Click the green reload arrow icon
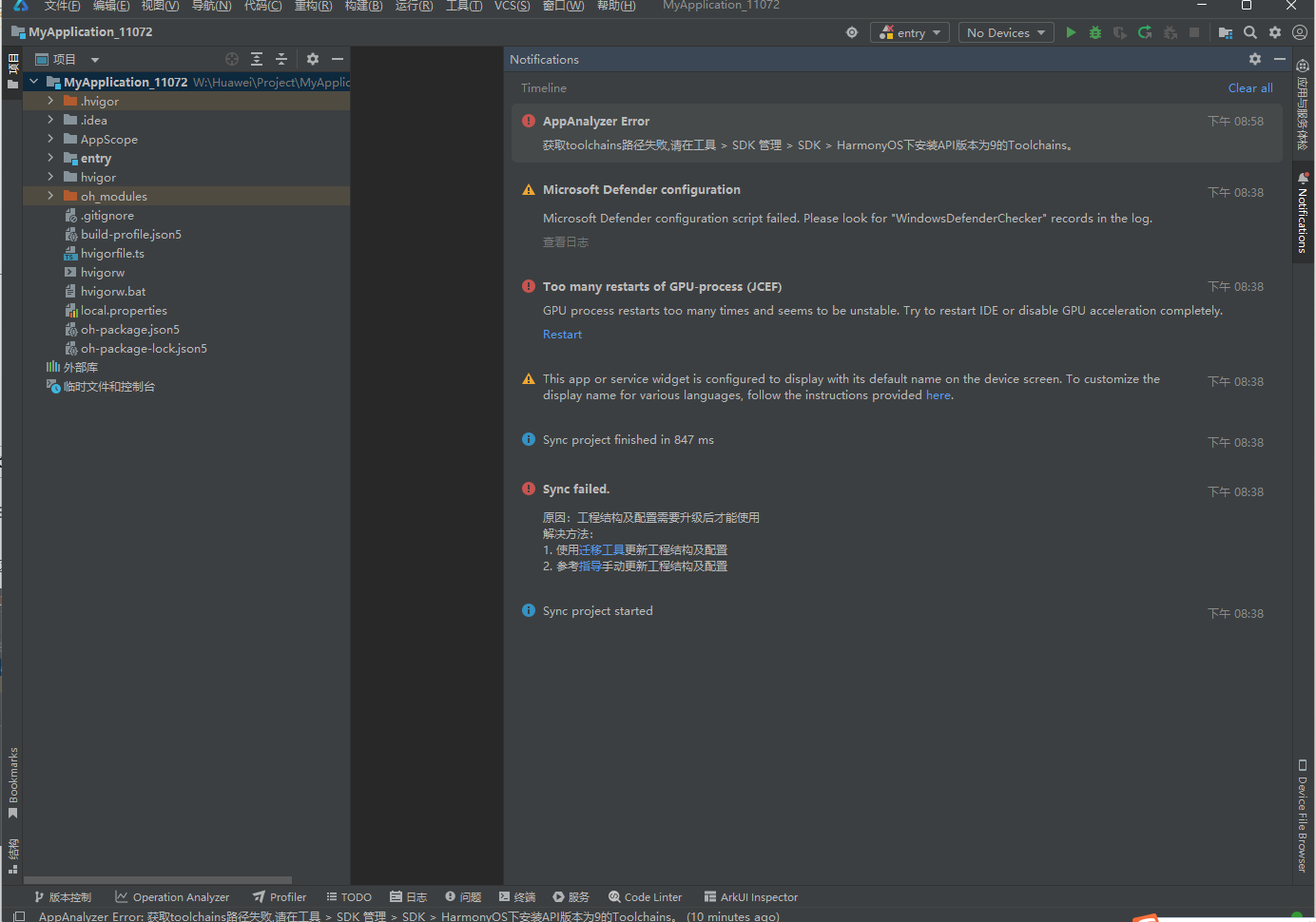 point(1145,32)
